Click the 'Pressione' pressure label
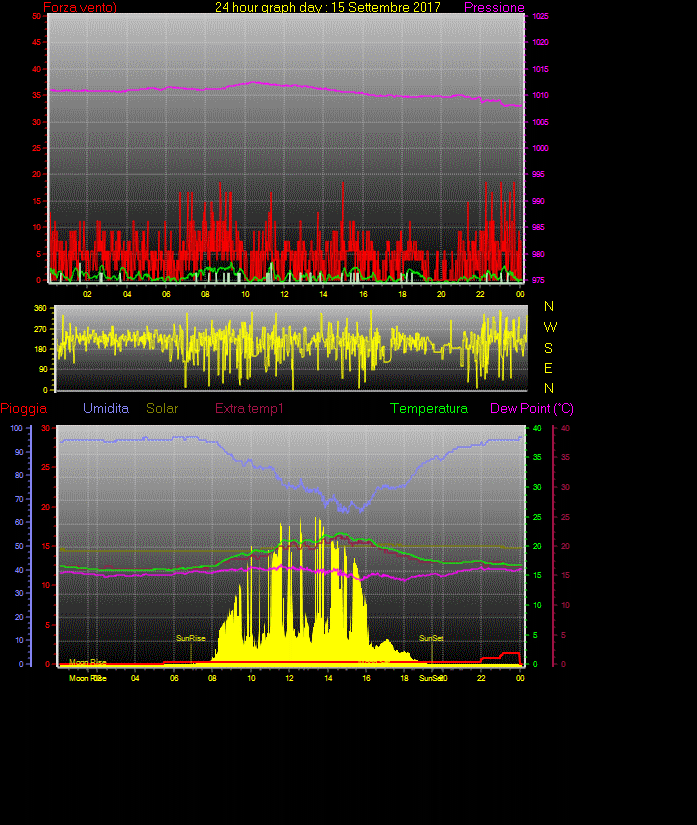The width and height of the screenshot is (697, 825). click(x=494, y=7)
